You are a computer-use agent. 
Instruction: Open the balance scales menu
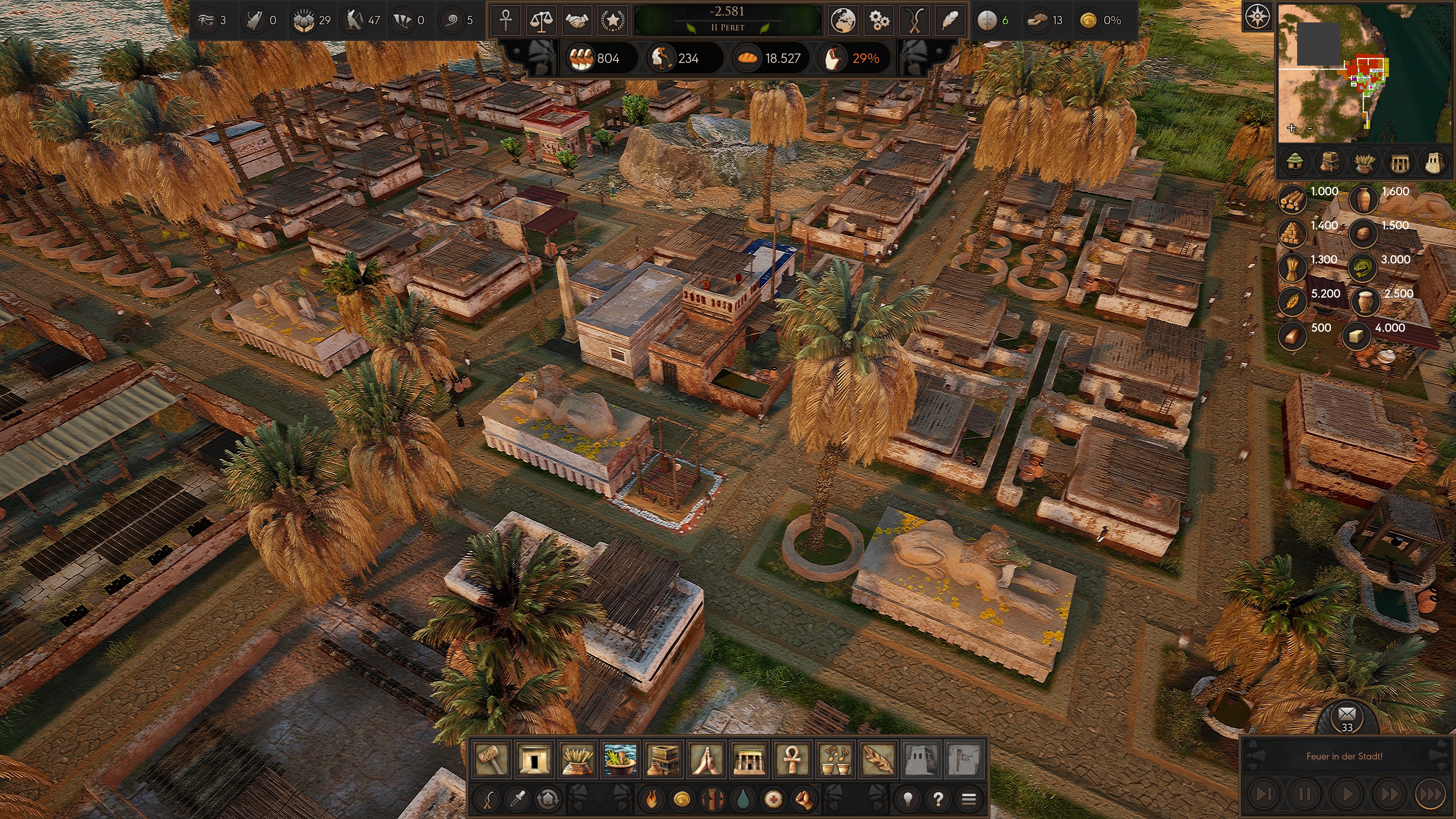[541, 20]
